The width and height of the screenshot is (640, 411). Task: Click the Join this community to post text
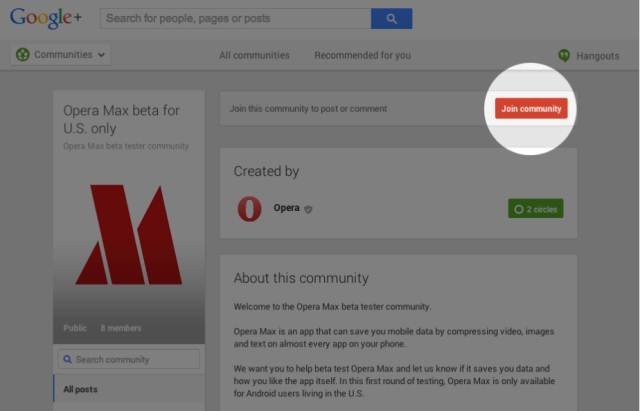pos(308,109)
